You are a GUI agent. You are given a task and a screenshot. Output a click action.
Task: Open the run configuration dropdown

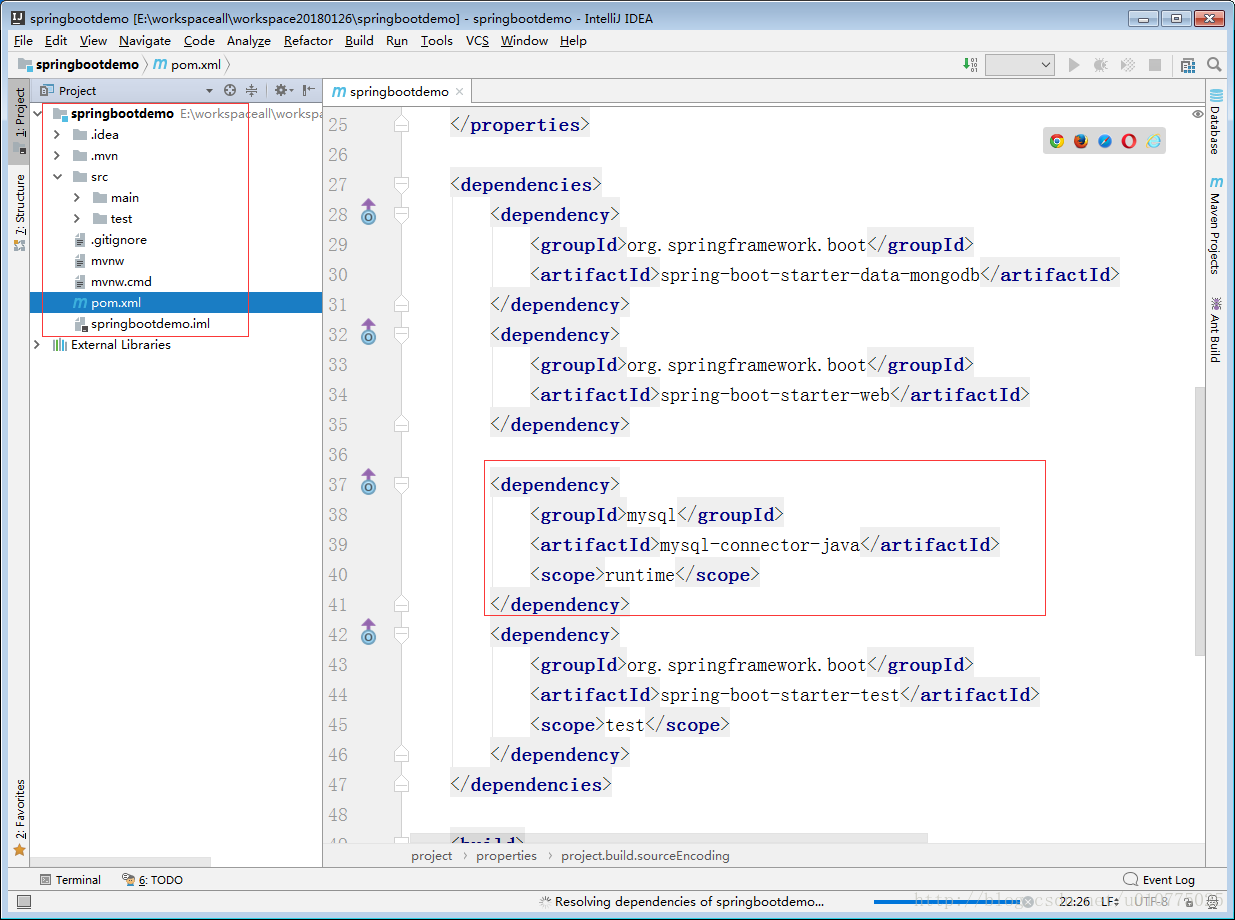click(1020, 64)
